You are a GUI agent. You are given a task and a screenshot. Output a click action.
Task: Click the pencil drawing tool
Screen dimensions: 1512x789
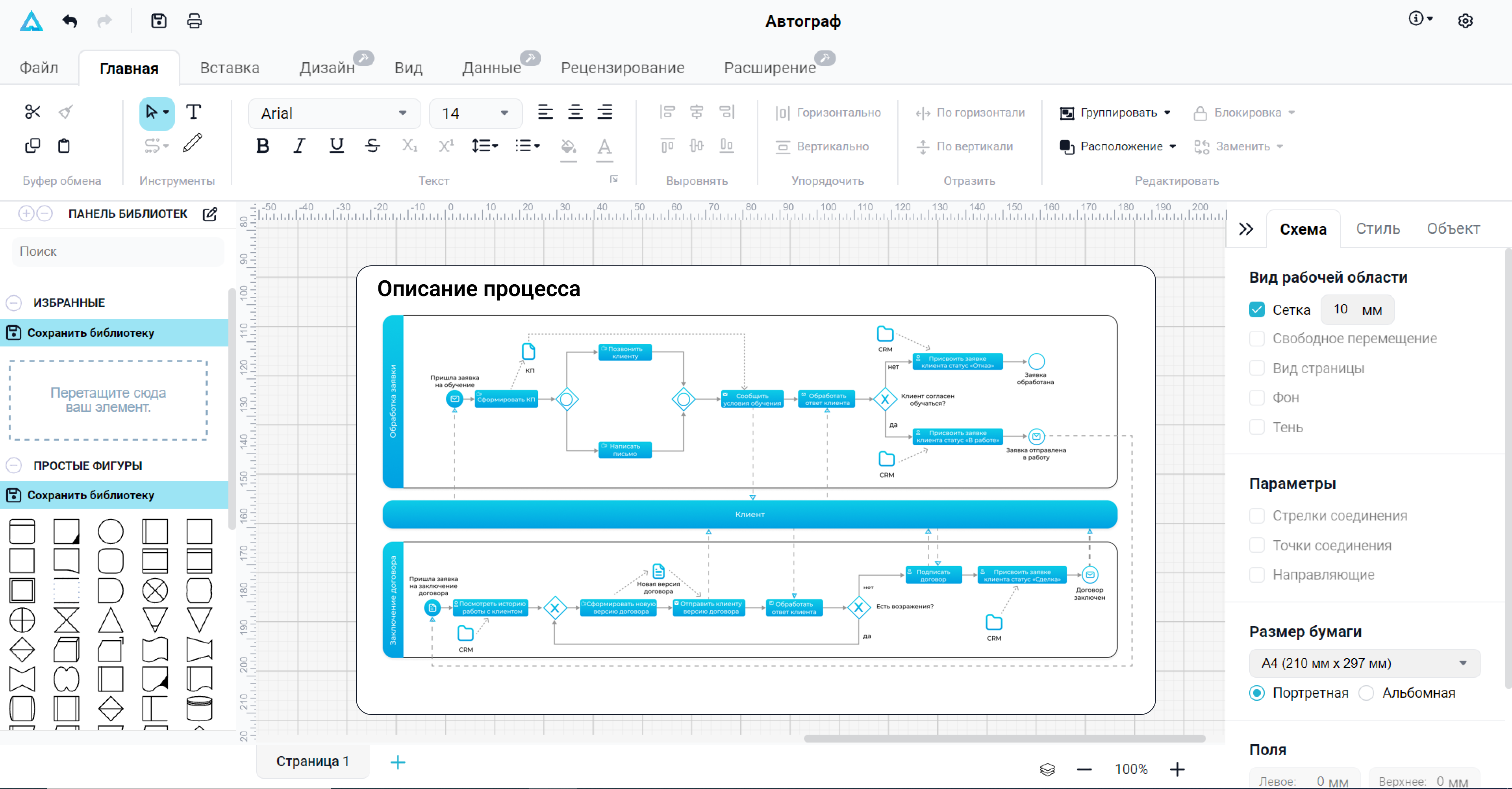pyautogui.click(x=193, y=144)
